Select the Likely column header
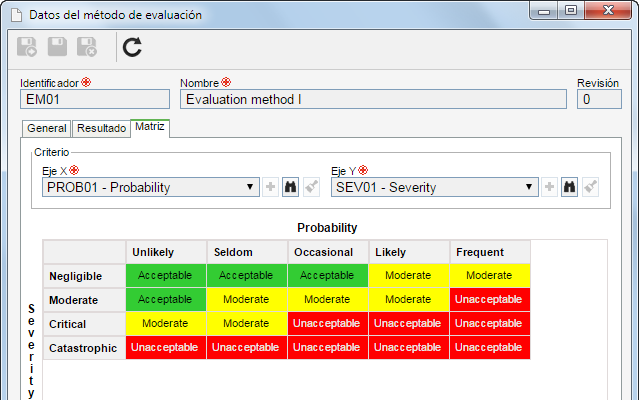This screenshot has height=400, width=639. coord(409,252)
